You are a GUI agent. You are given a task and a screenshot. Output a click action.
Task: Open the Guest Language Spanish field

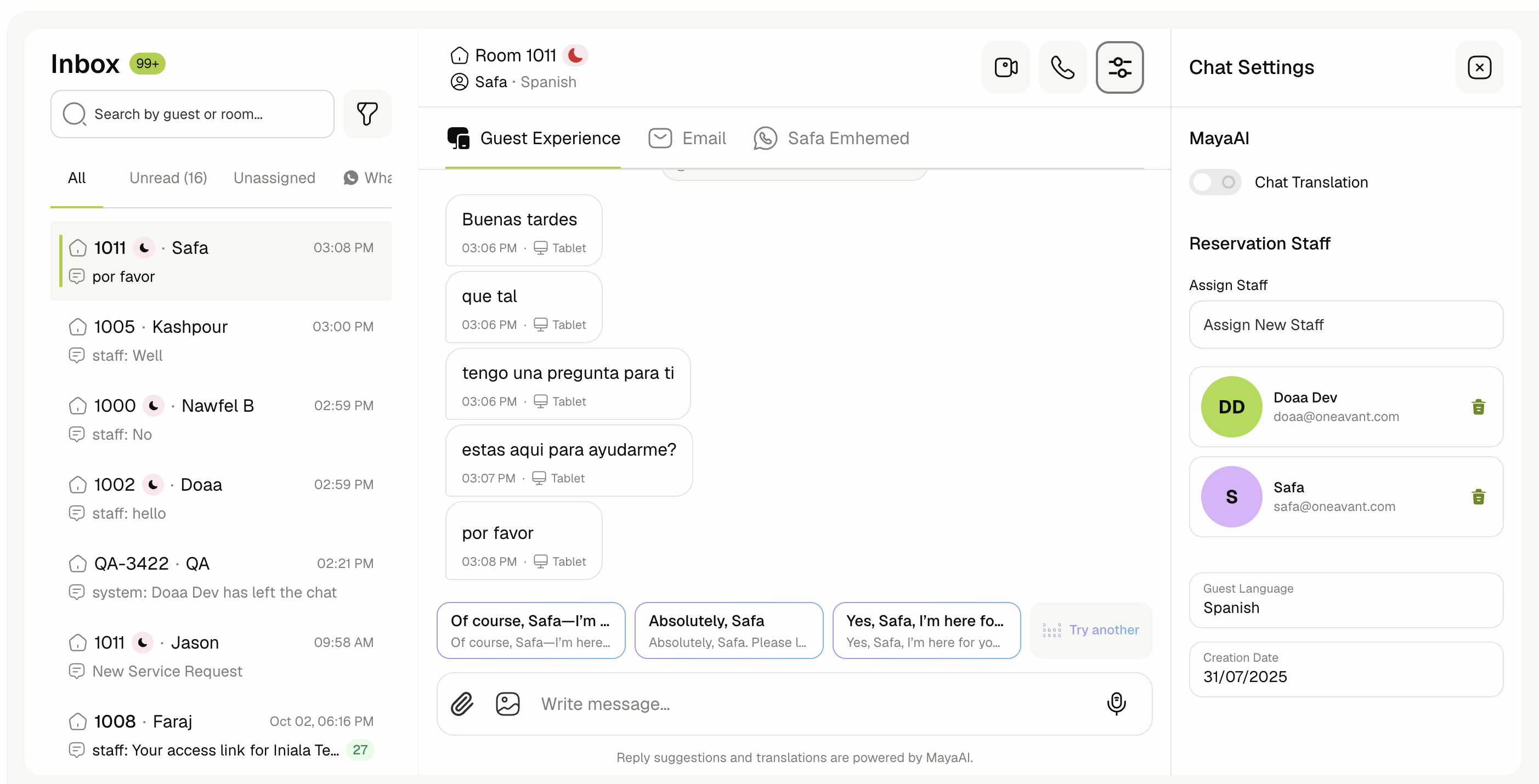[1345, 600]
